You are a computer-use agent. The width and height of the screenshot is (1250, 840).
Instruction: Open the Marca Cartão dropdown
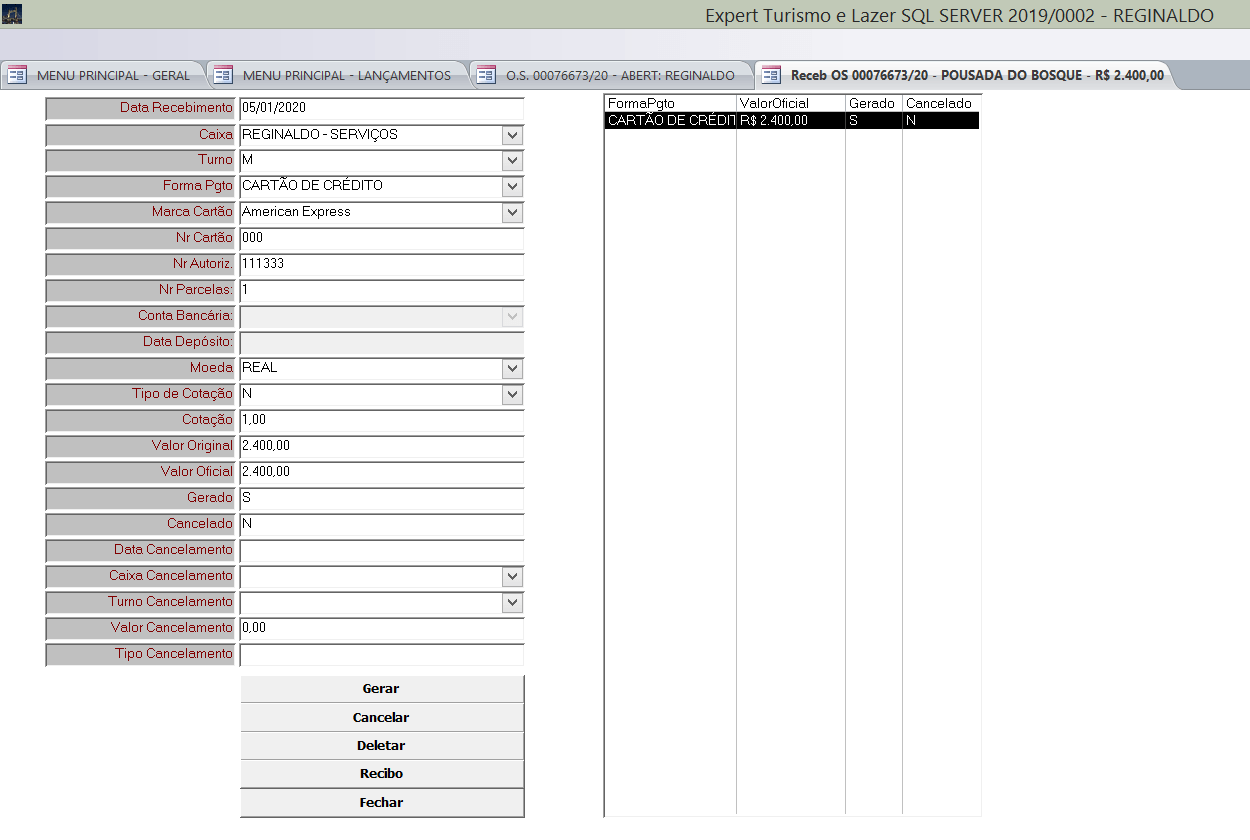point(512,213)
